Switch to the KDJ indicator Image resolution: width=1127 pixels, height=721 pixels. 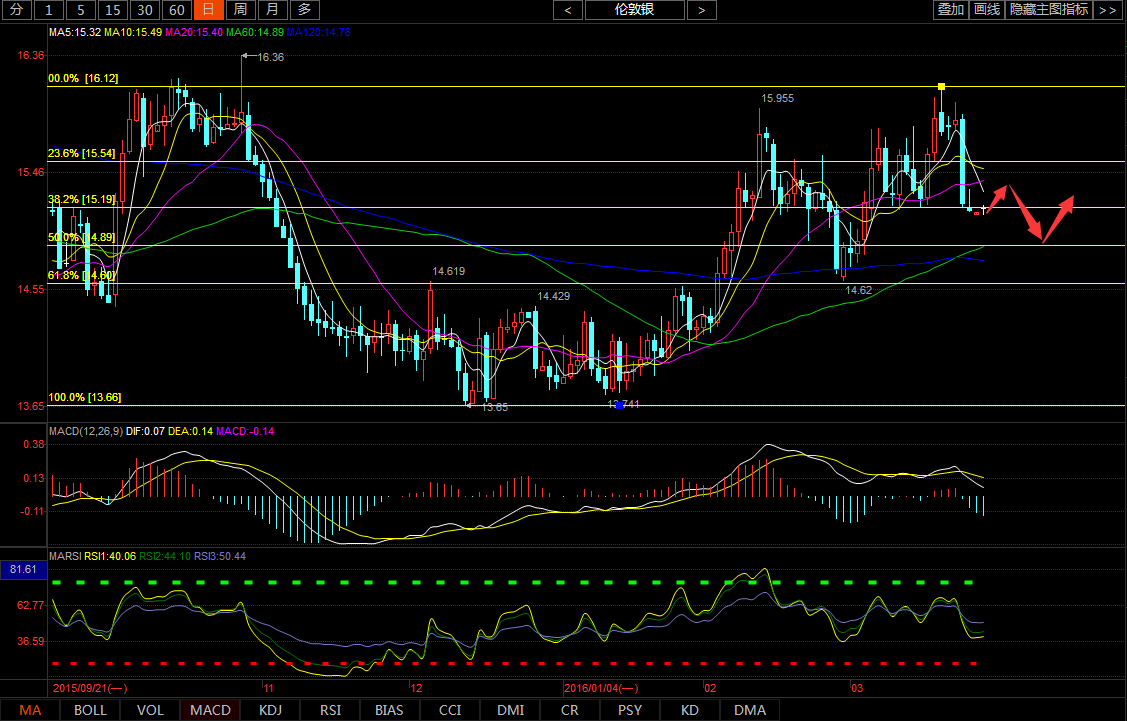coord(270,710)
